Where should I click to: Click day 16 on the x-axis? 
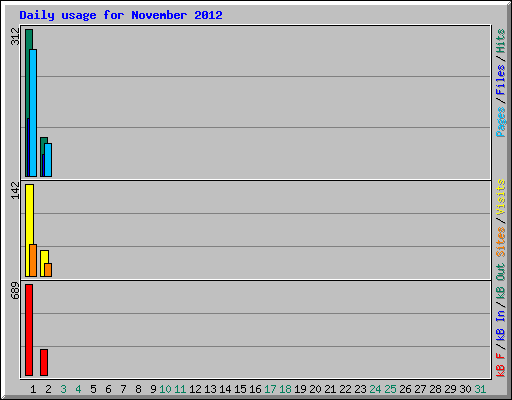[x=255, y=389]
